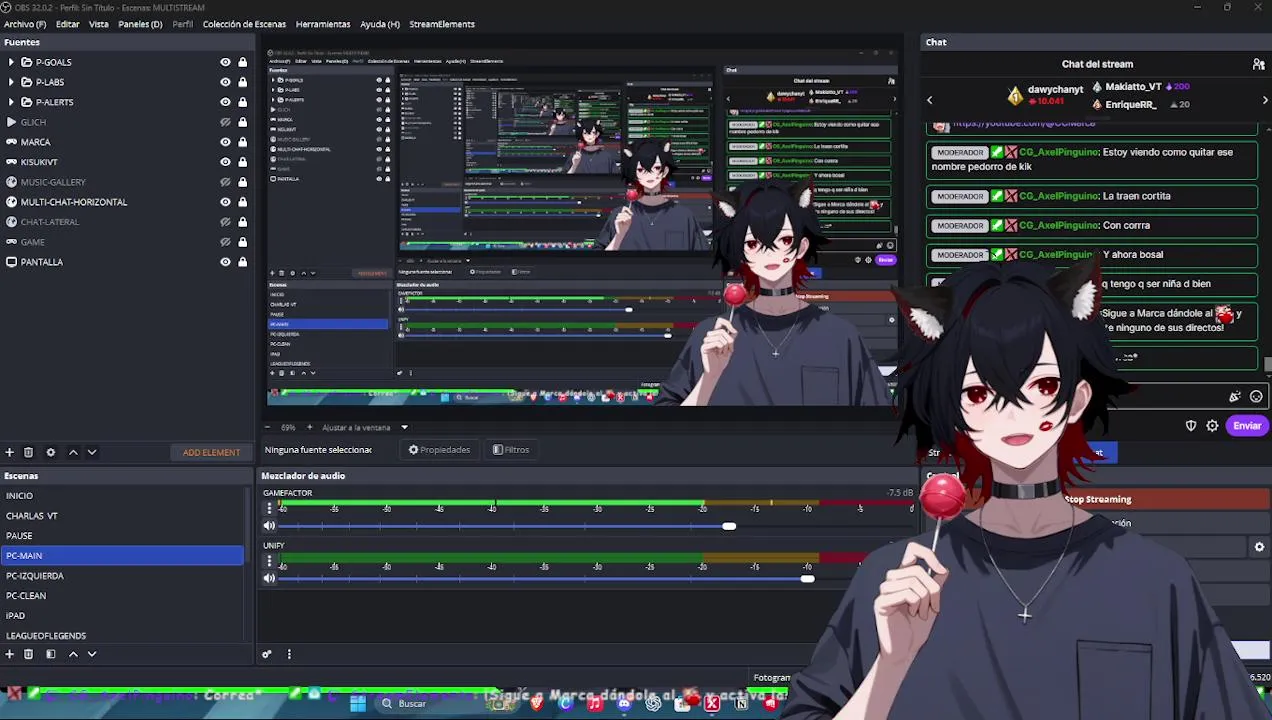Send chat message with Enviar
Screen dimensions: 1272x720
[1247, 426]
